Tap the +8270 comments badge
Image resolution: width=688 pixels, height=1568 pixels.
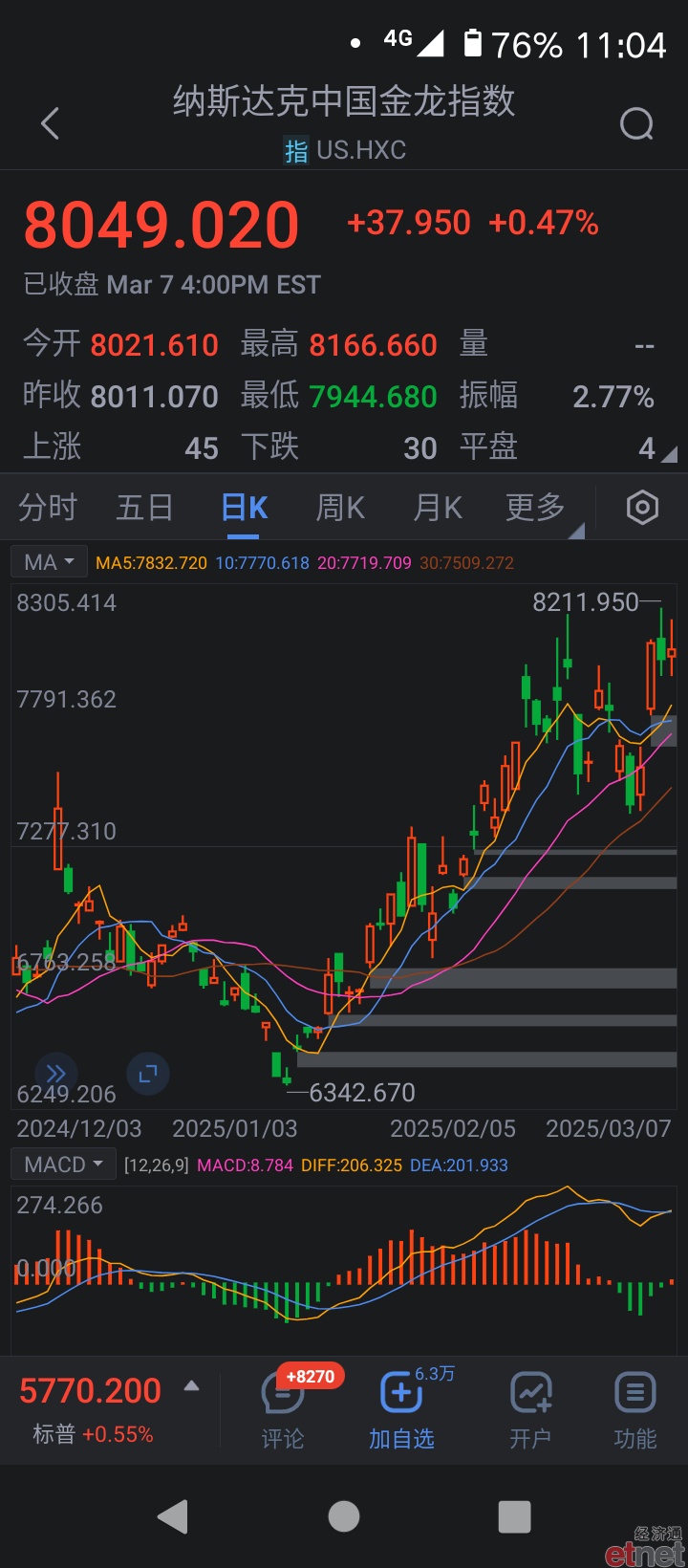[311, 1377]
